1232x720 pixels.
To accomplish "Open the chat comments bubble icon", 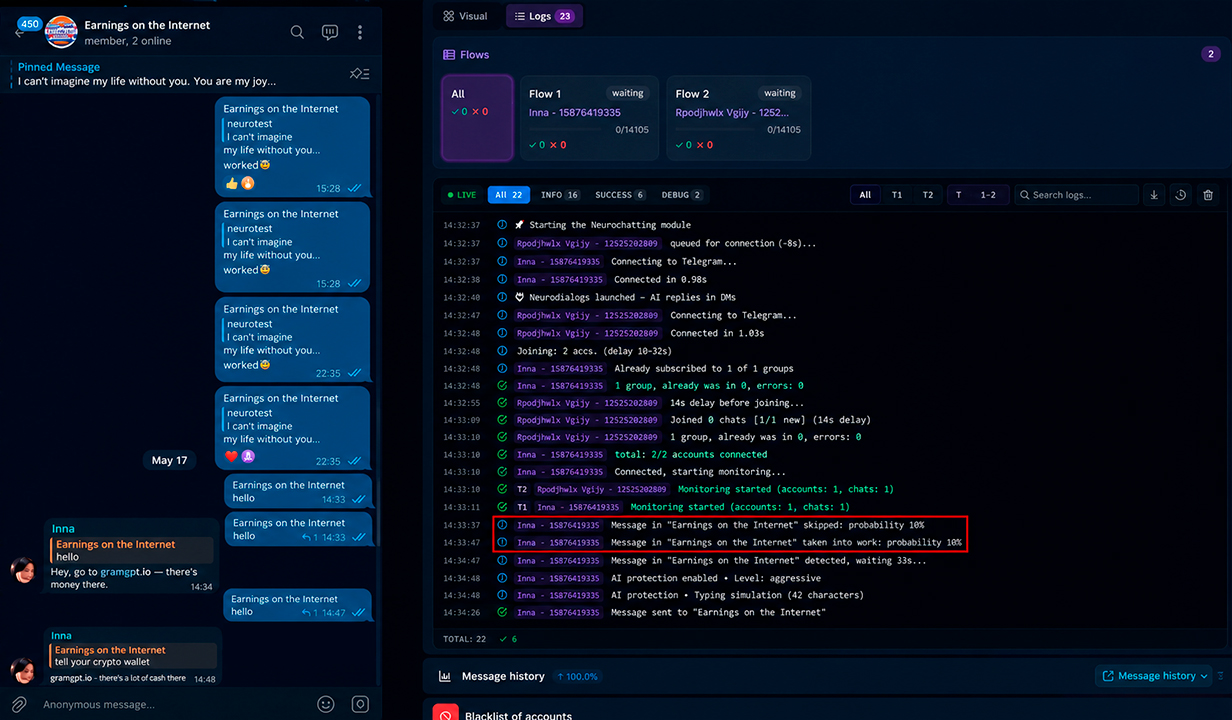I will [330, 32].
